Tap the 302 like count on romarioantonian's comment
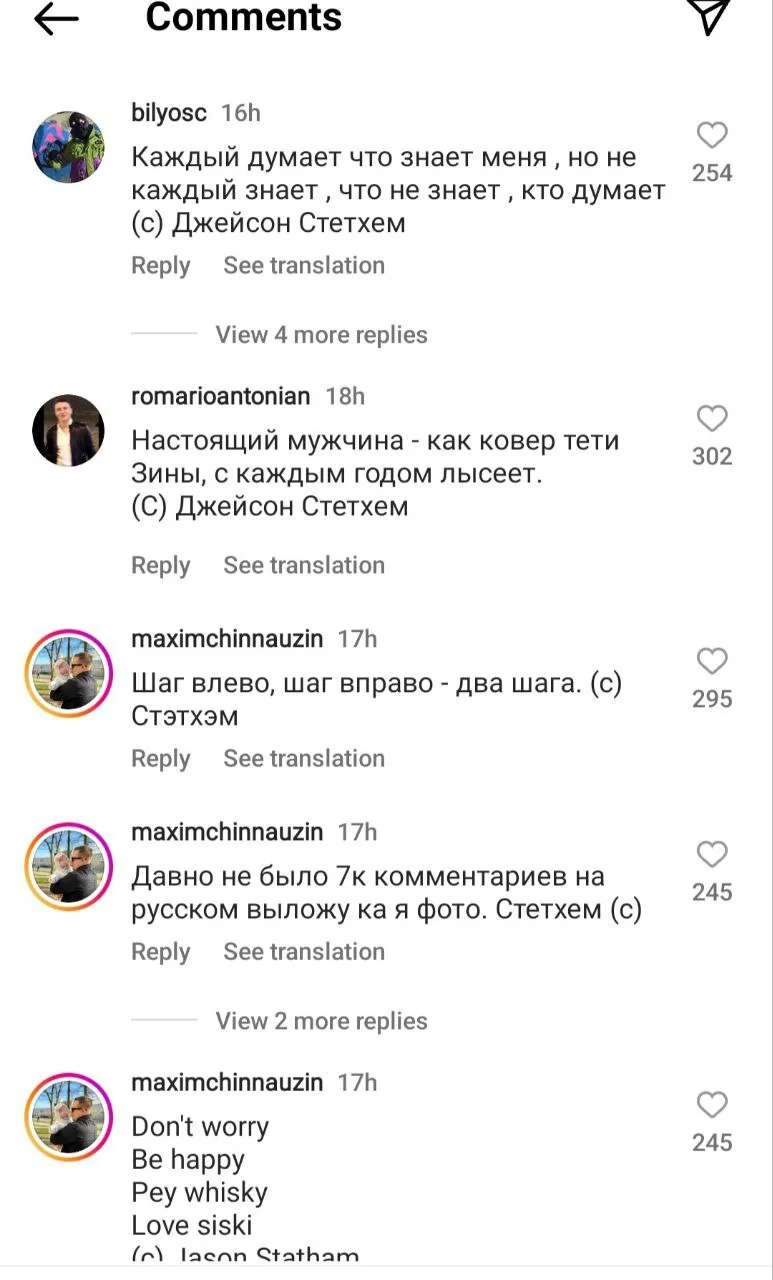 (711, 457)
